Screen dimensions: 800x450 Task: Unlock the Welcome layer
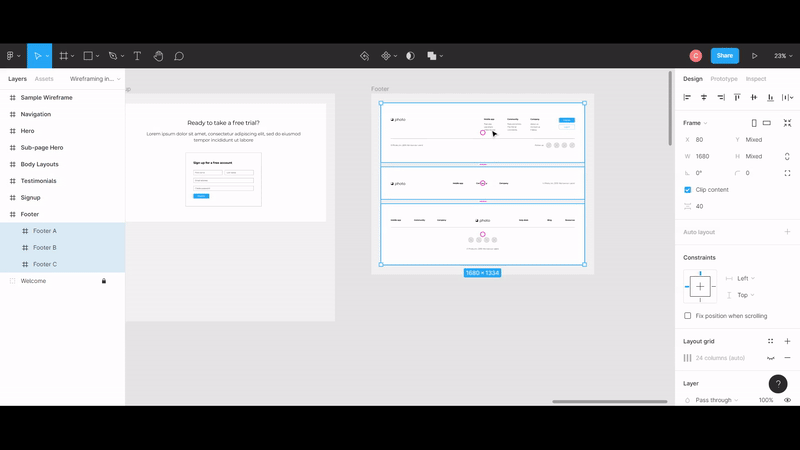(x=104, y=281)
